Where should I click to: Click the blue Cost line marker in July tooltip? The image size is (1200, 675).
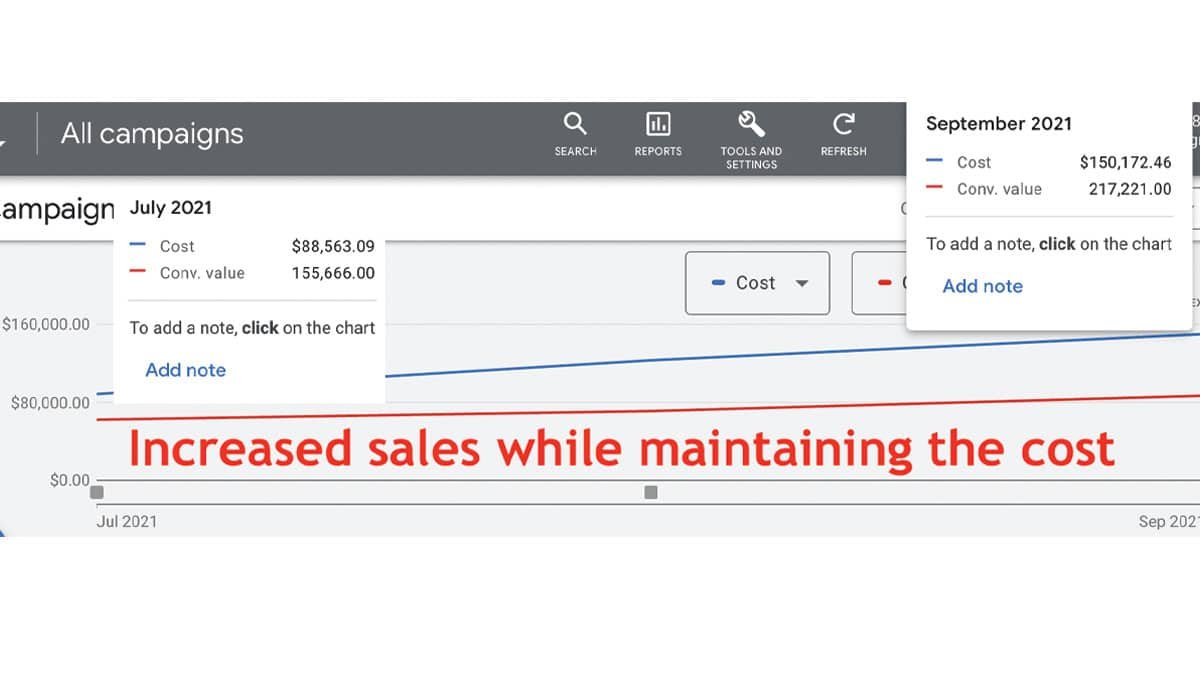[x=138, y=246]
